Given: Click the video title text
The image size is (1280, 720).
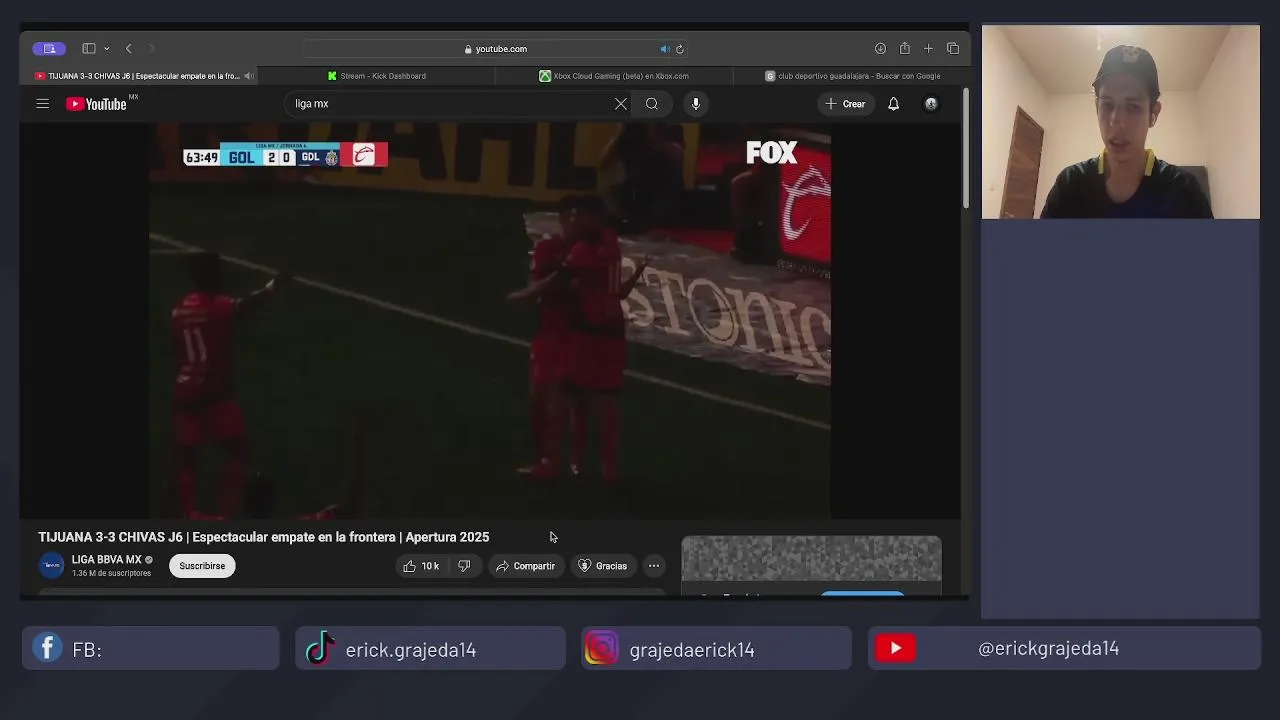Looking at the screenshot, I should click(x=264, y=537).
